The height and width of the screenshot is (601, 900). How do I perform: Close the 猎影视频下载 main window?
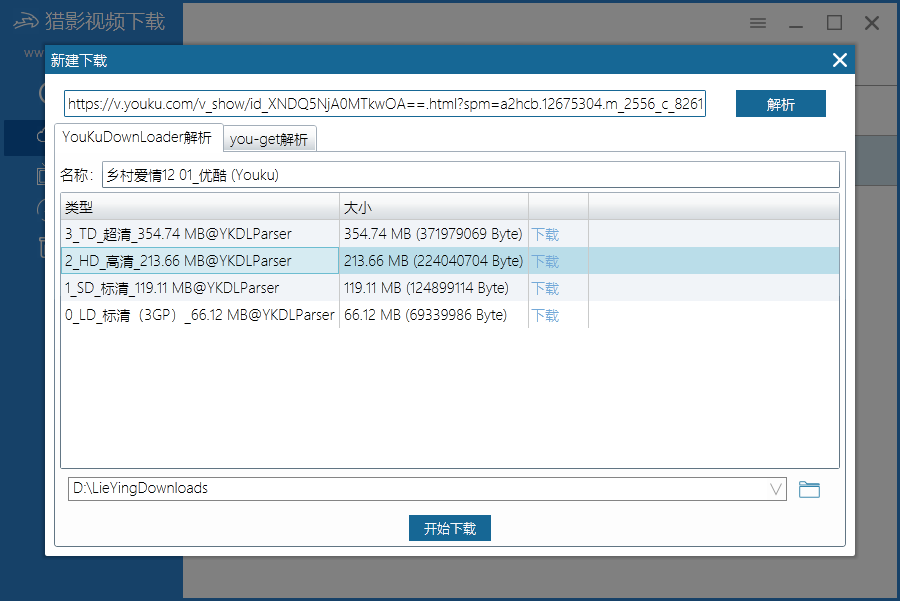872,23
